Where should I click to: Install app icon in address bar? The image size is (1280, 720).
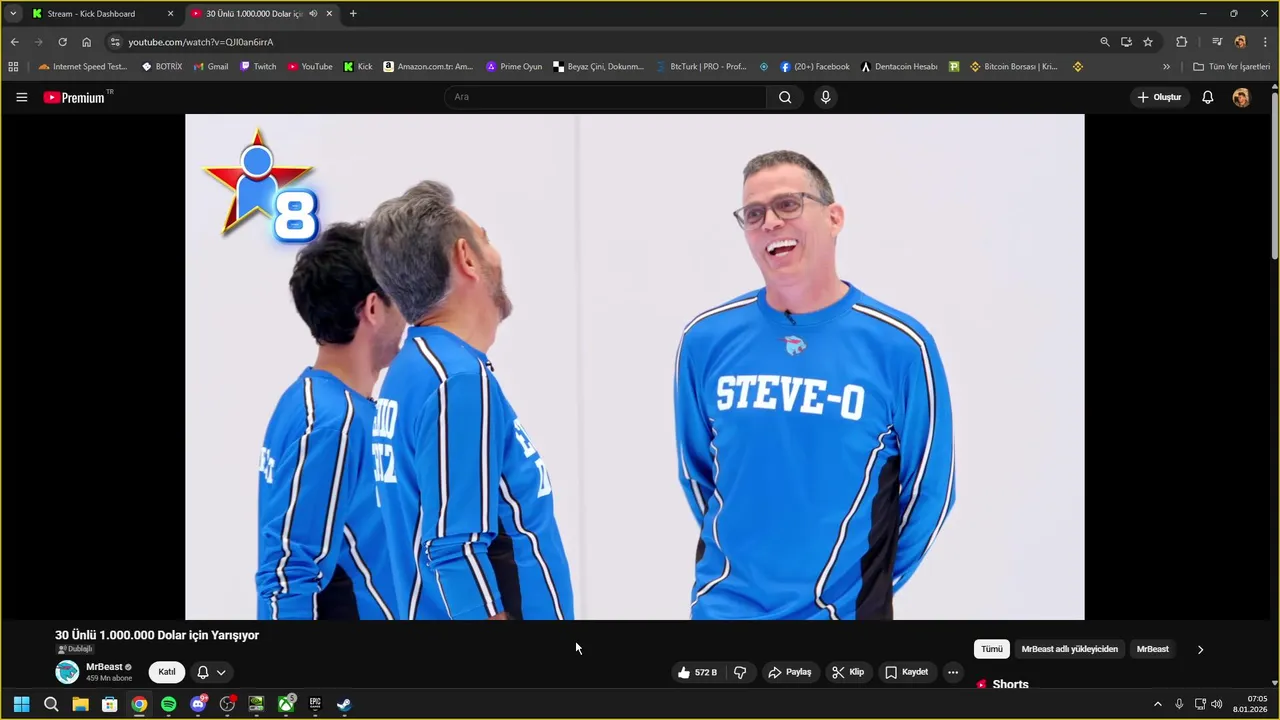pyautogui.click(x=1126, y=42)
